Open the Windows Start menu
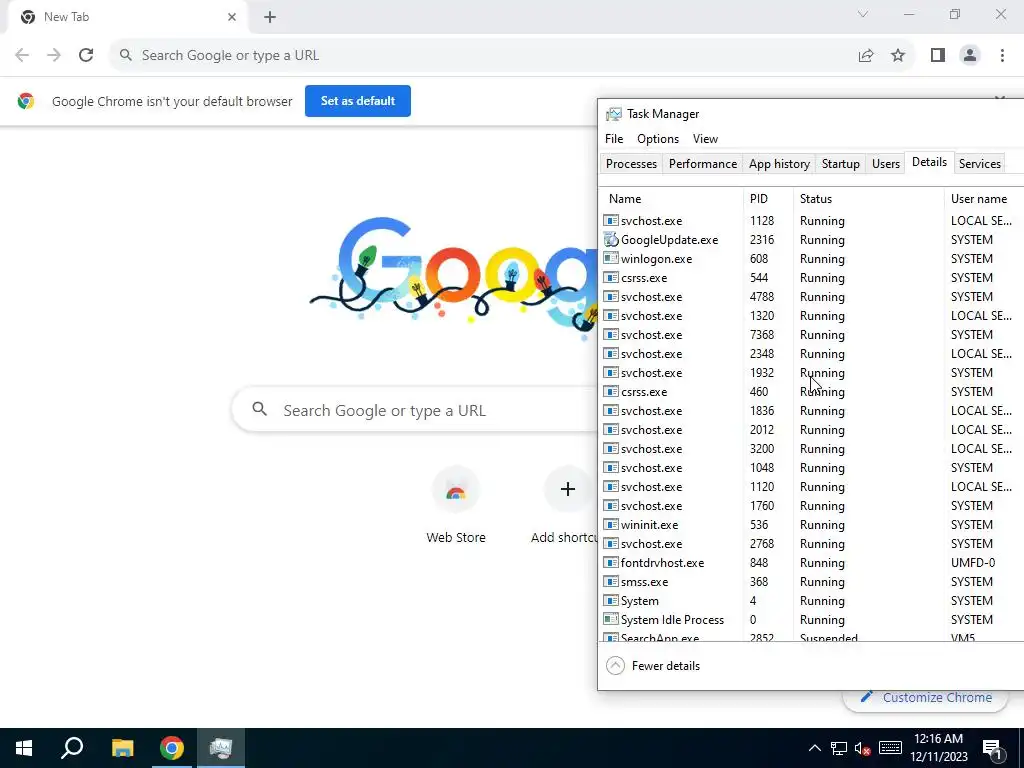The image size is (1024, 768). [24, 748]
